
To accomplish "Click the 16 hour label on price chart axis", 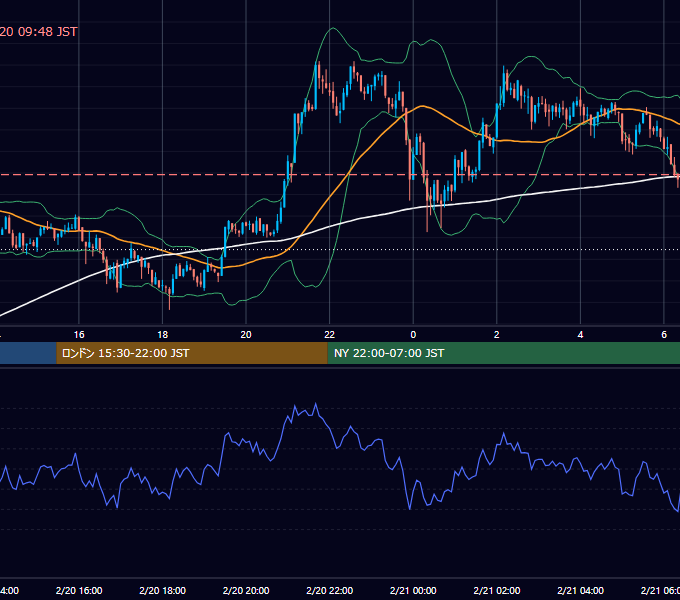I will click(x=79, y=335).
